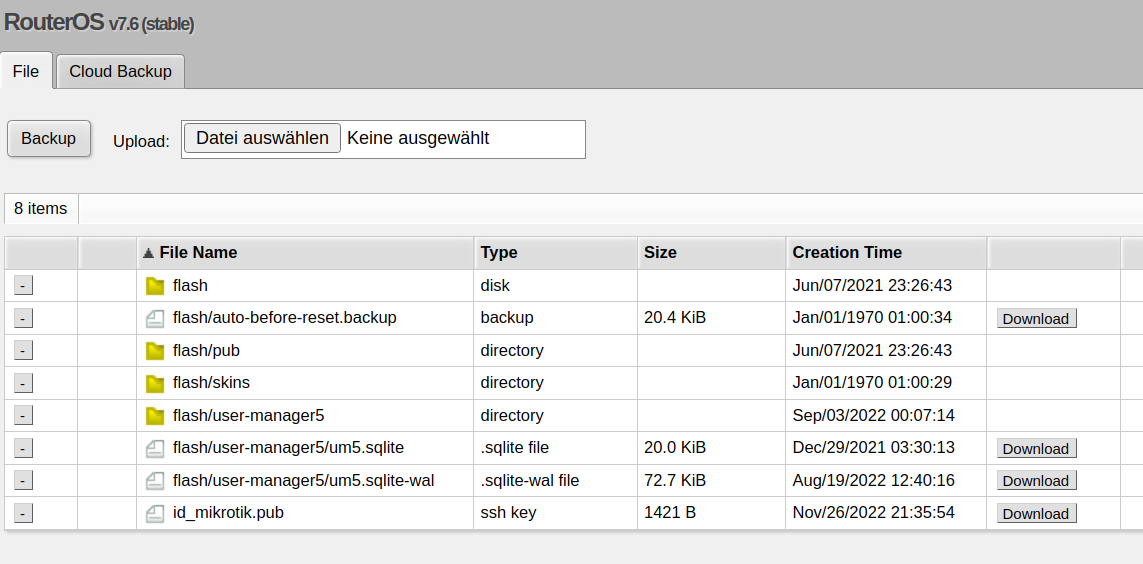
Task: Sort by File Name ascending arrow
Action: coord(148,253)
